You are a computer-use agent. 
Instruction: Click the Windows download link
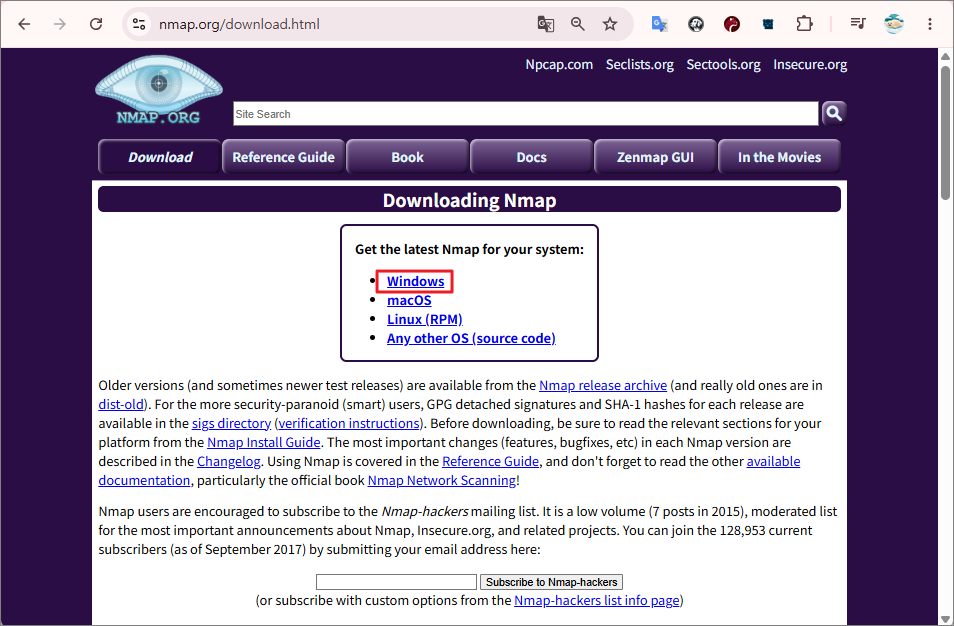[x=416, y=281]
